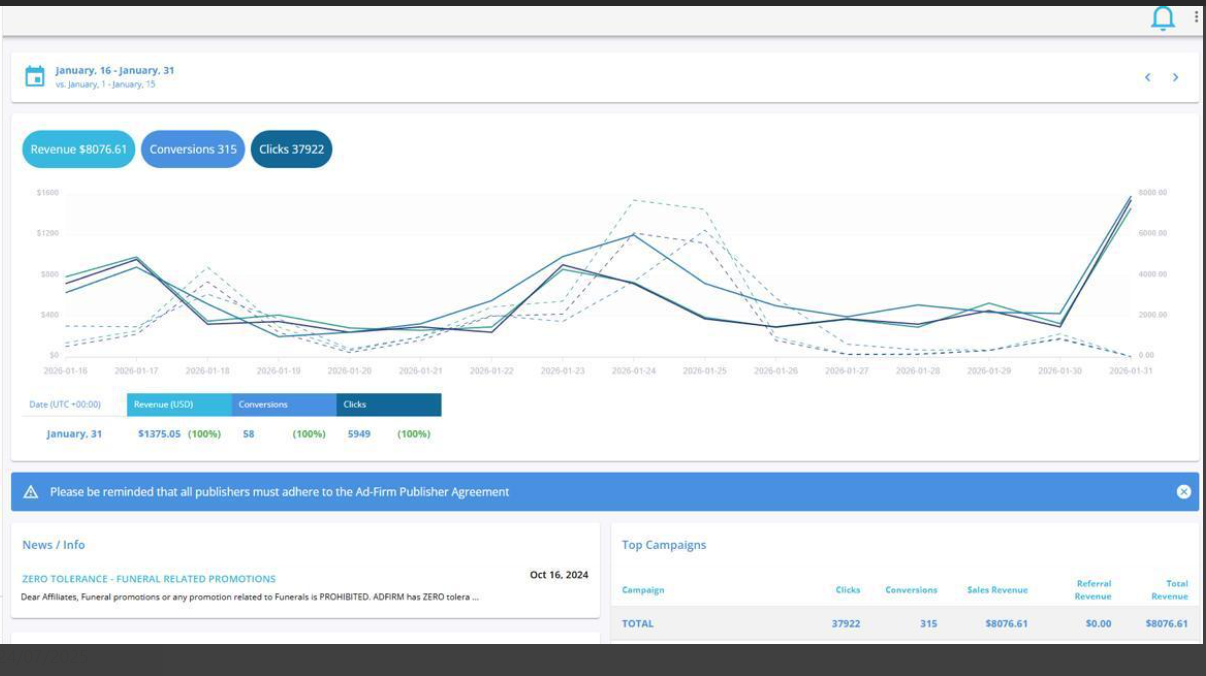Open the notifications bell

point(1162,17)
